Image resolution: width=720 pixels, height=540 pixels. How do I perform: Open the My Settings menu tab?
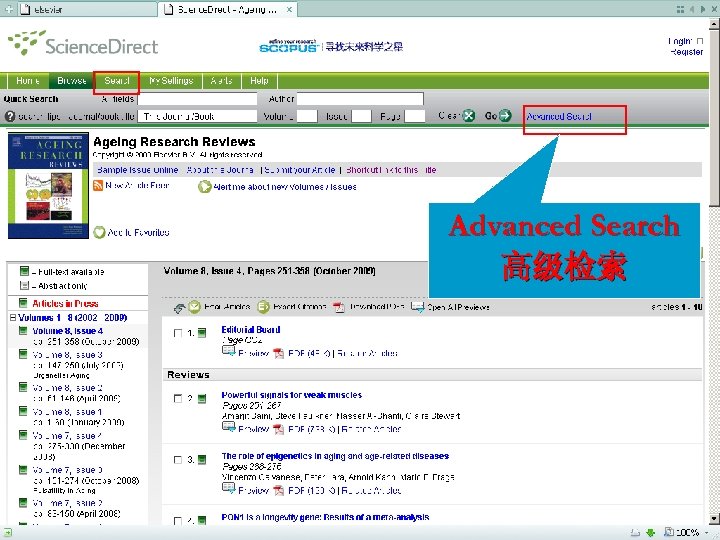coord(171,81)
